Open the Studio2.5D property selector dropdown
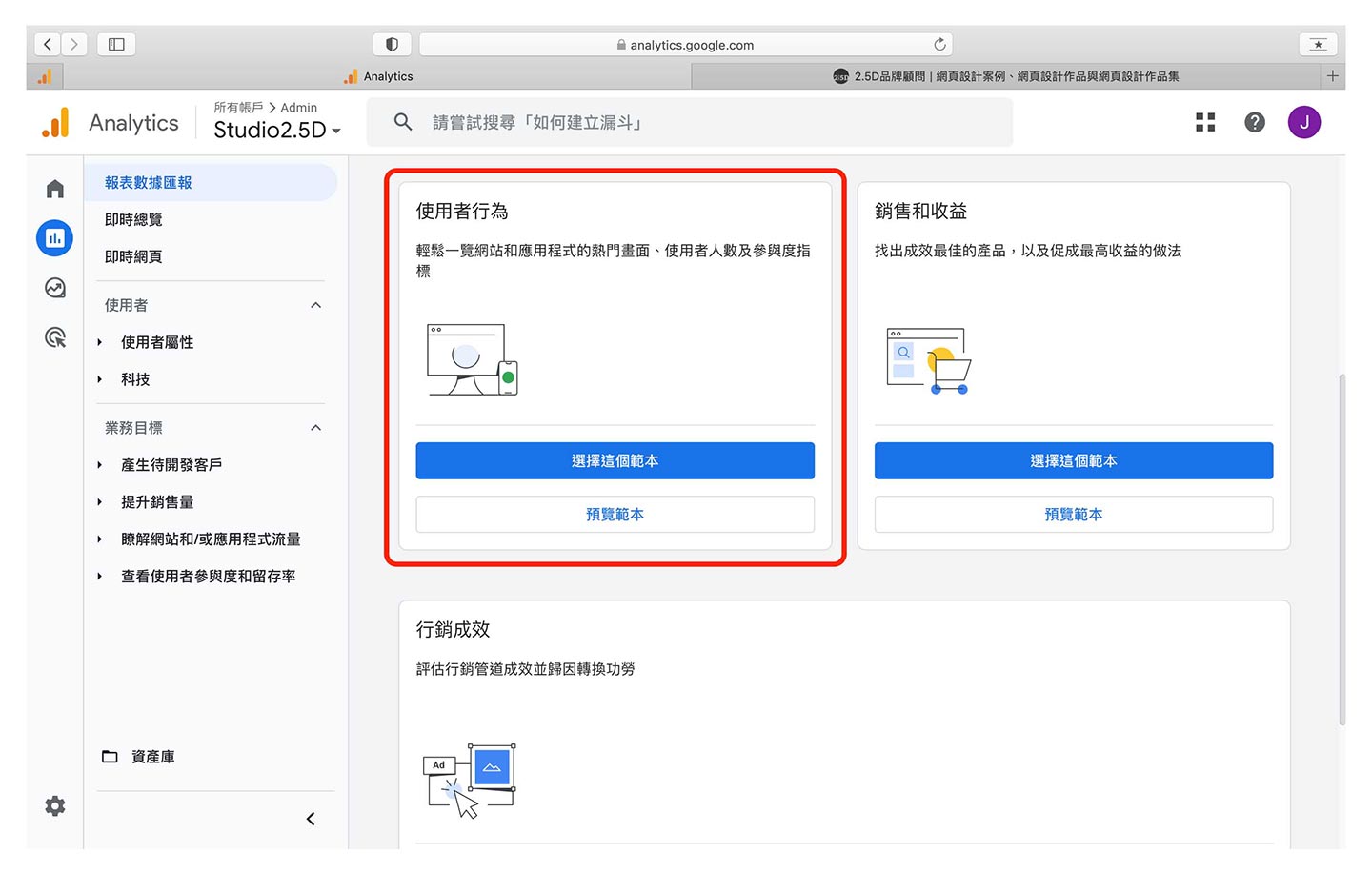The height and width of the screenshot is (874, 1372). (276, 131)
